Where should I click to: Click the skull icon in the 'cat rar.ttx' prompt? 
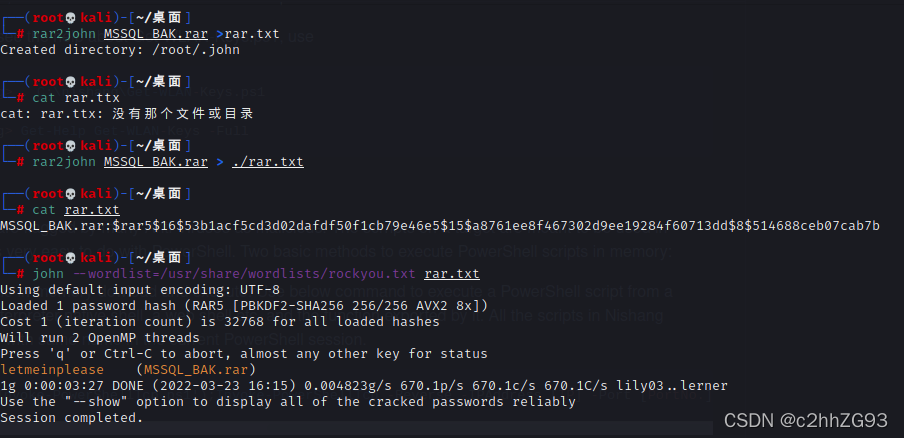point(71,81)
